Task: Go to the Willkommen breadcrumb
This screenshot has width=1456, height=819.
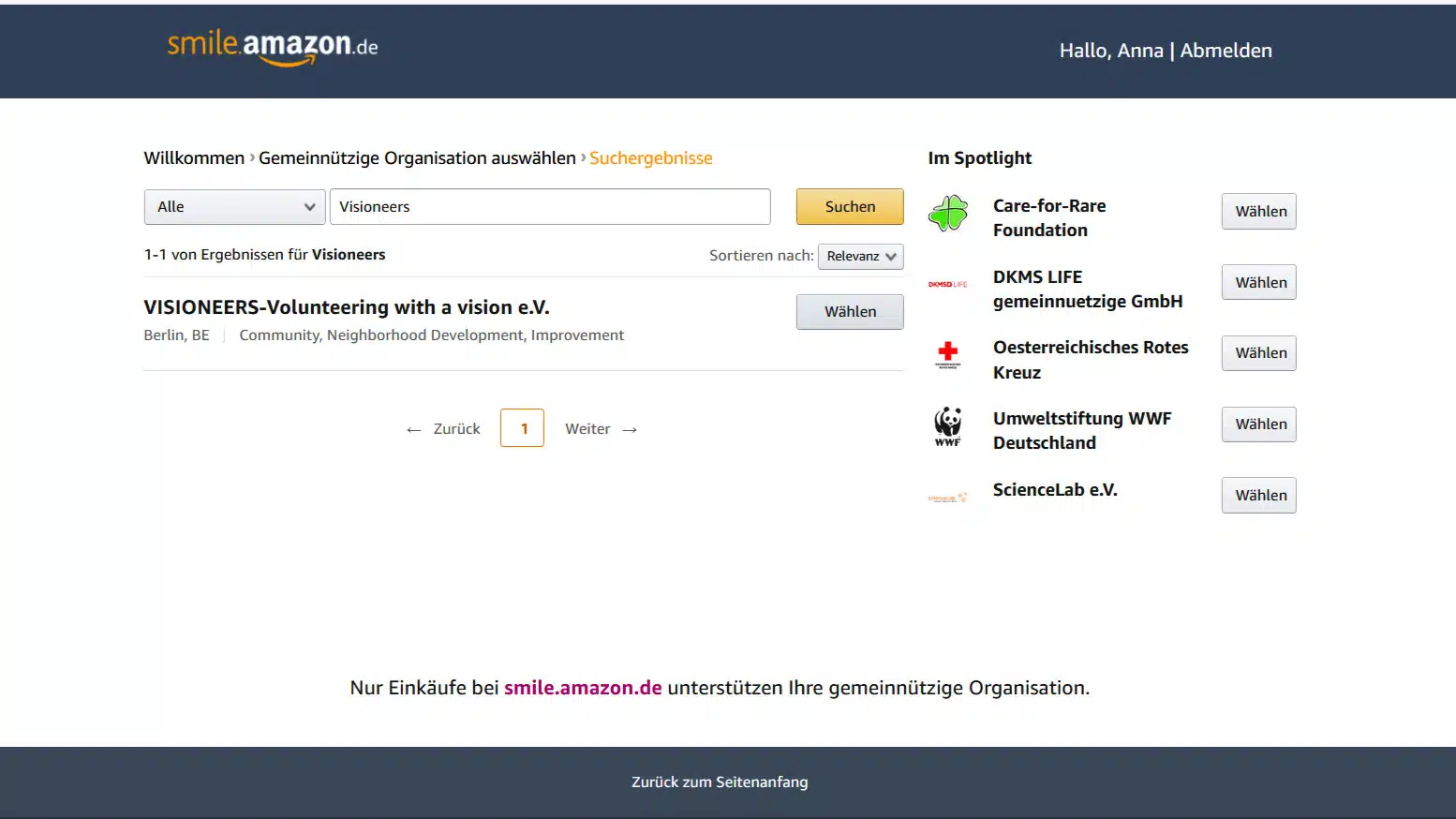Action: point(194,158)
